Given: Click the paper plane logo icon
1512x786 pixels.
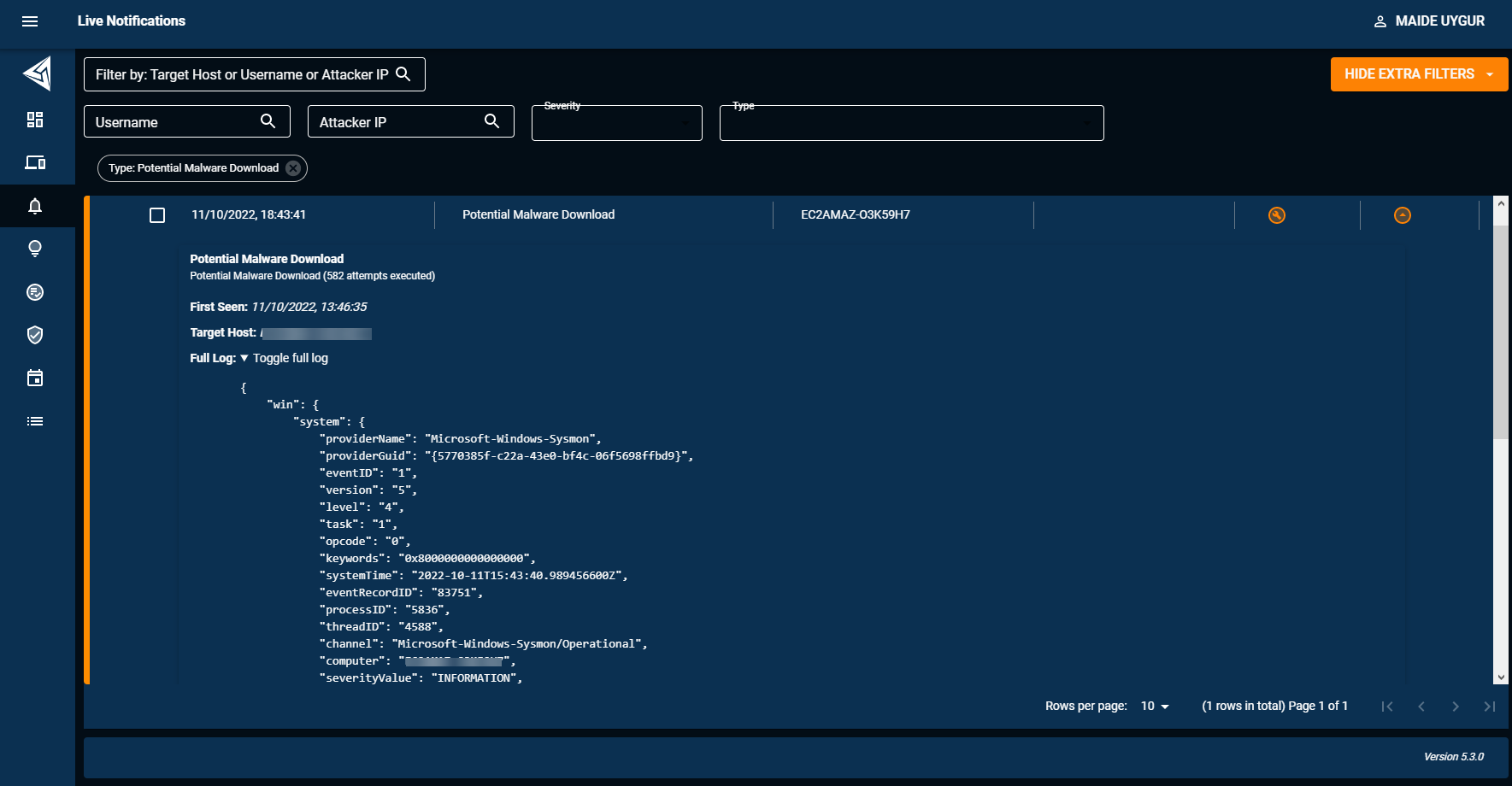Looking at the screenshot, I should [x=38, y=73].
